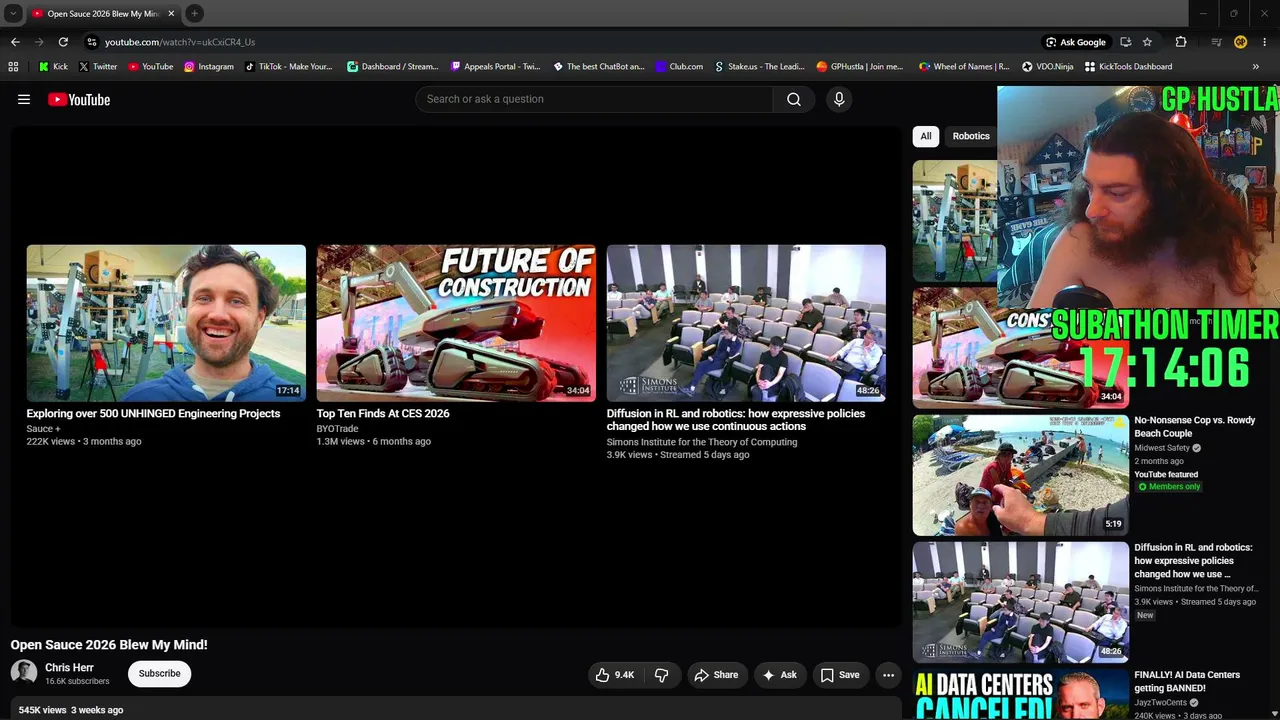Click the Ask button under the video

(x=779, y=675)
